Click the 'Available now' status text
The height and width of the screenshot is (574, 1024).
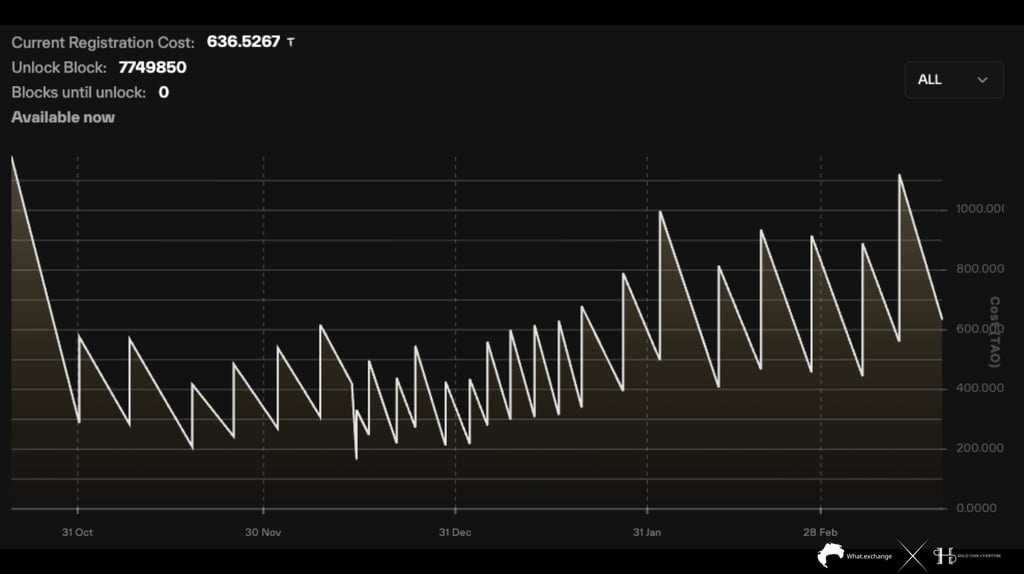63,118
